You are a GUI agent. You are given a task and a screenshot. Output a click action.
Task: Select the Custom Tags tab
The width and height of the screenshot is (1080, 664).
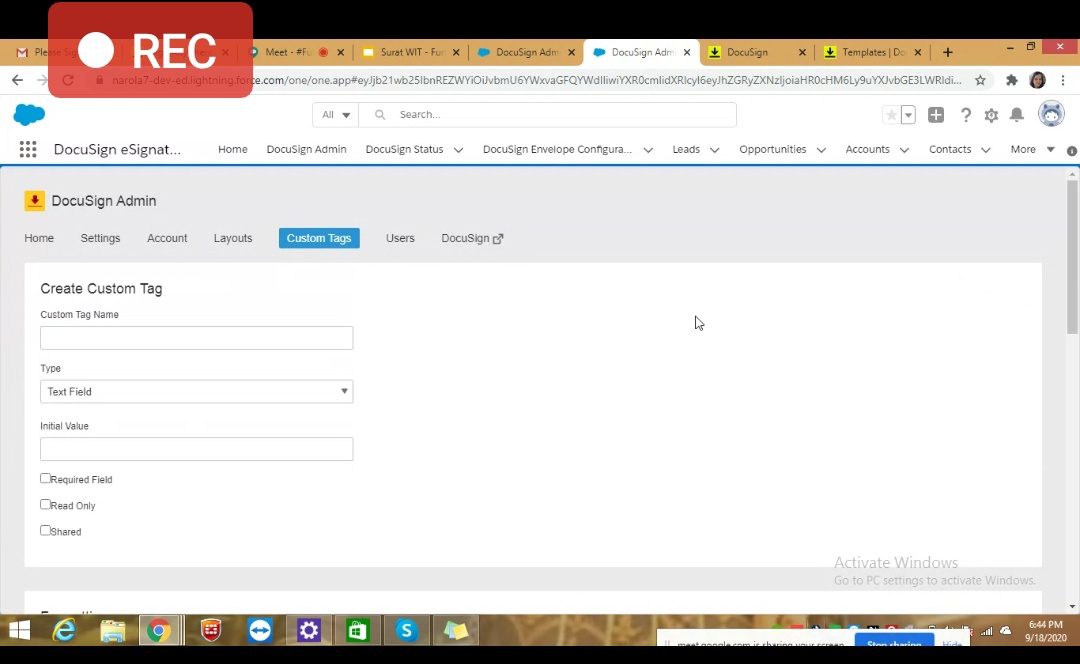319,238
